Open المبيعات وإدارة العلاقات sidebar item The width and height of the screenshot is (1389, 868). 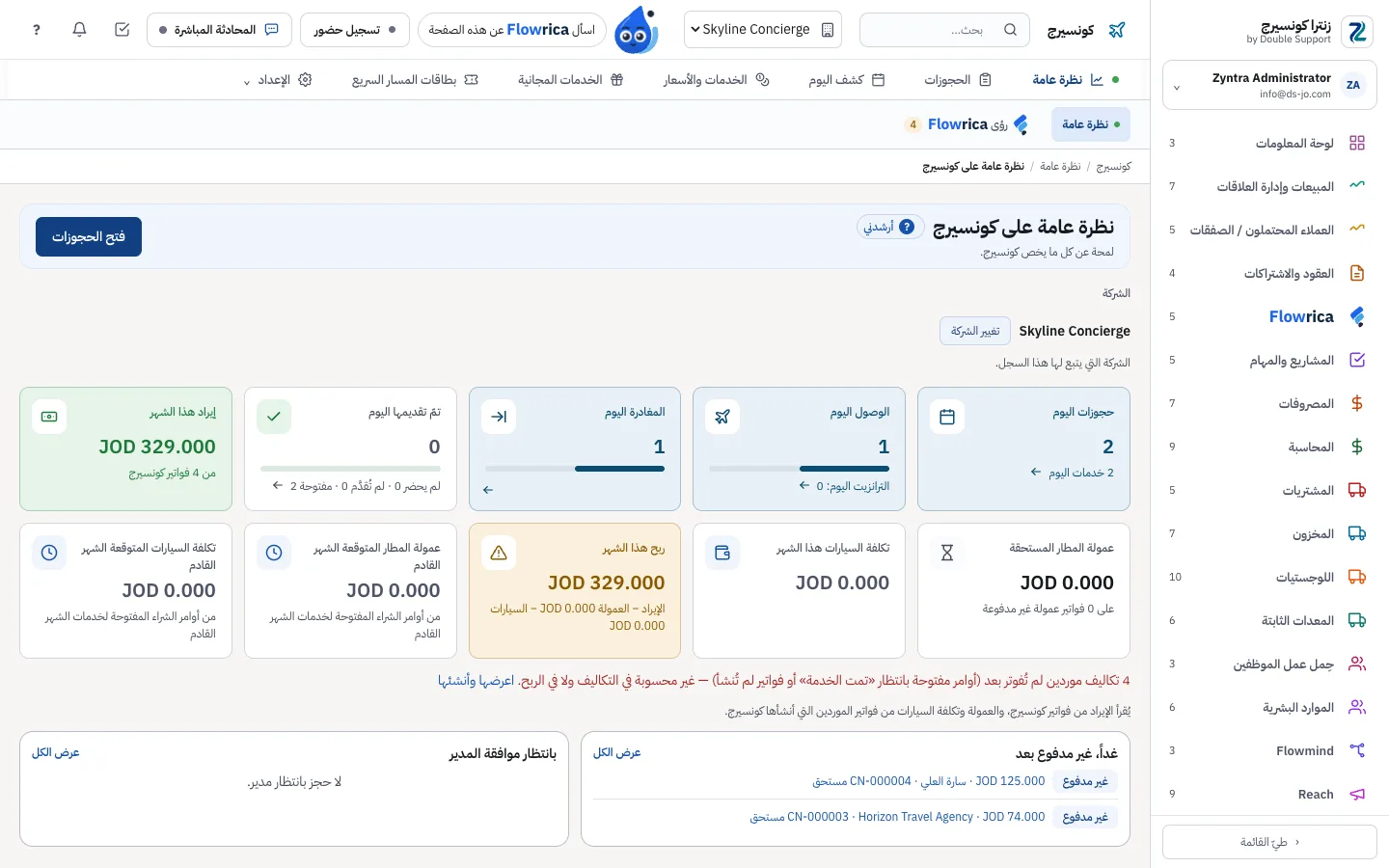tap(1269, 186)
